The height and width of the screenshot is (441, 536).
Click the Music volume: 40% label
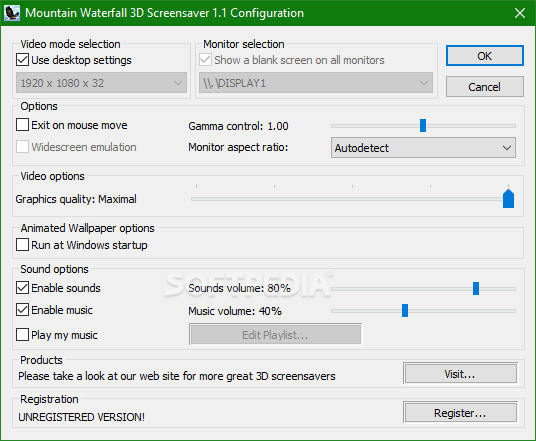(x=235, y=311)
